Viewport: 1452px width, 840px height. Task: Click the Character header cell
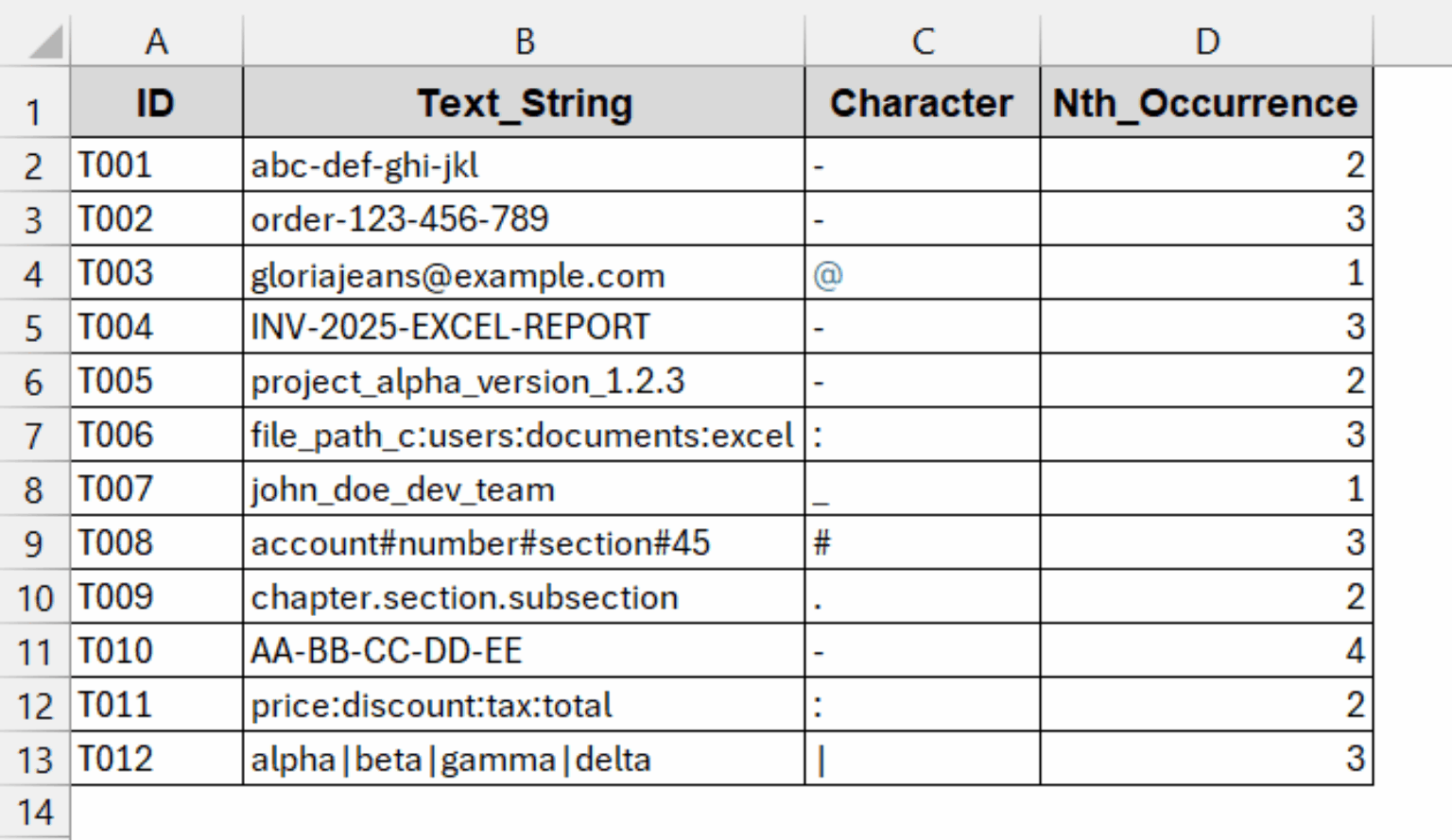coord(922,103)
